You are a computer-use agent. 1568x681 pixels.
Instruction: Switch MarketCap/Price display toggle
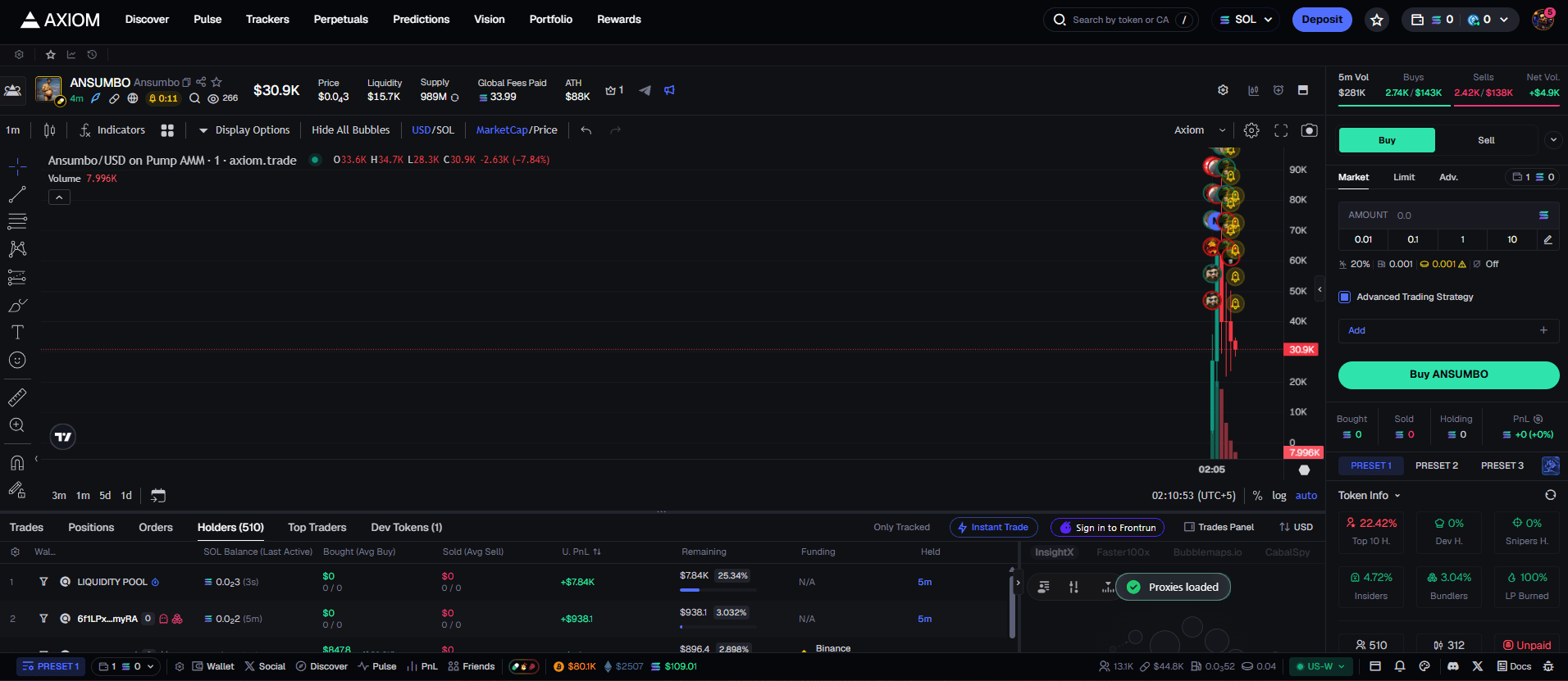(x=517, y=130)
